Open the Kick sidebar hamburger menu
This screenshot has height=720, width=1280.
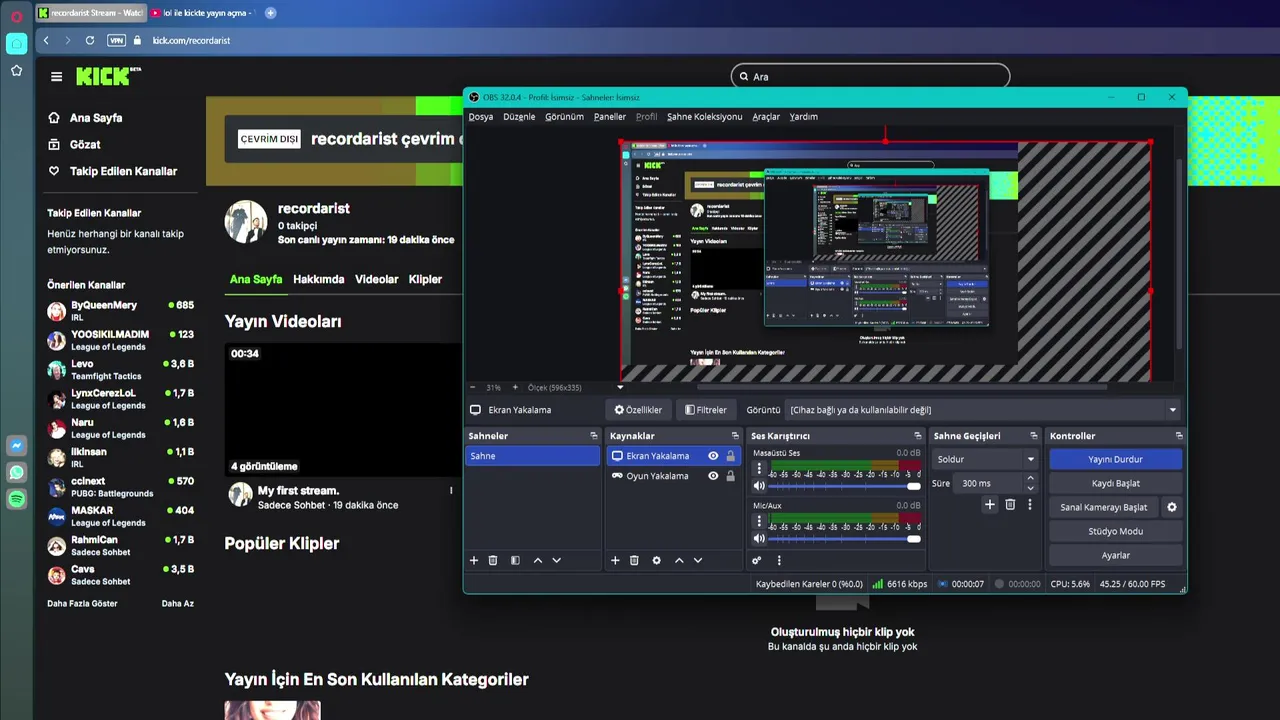[56, 76]
